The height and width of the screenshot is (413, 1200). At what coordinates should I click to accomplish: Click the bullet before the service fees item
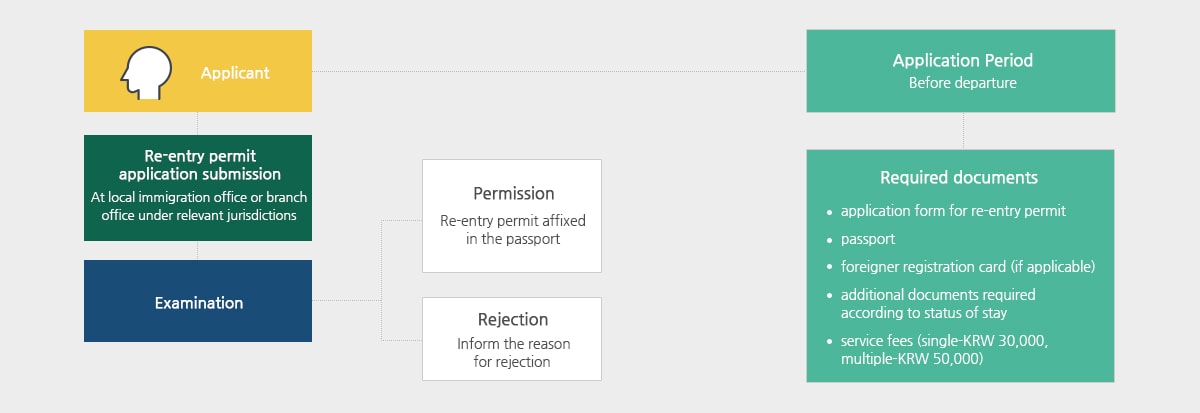point(829,342)
